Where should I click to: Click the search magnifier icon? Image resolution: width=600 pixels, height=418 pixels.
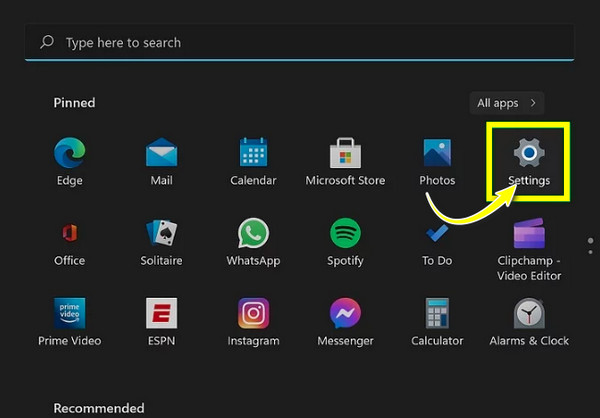(x=47, y=42)
